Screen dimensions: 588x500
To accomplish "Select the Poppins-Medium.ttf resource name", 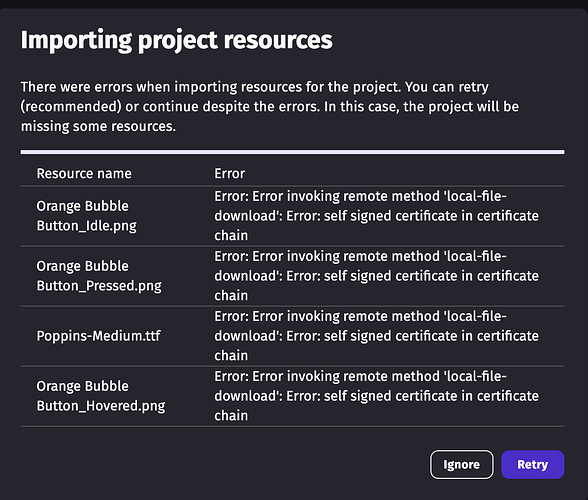I will 98,336.
